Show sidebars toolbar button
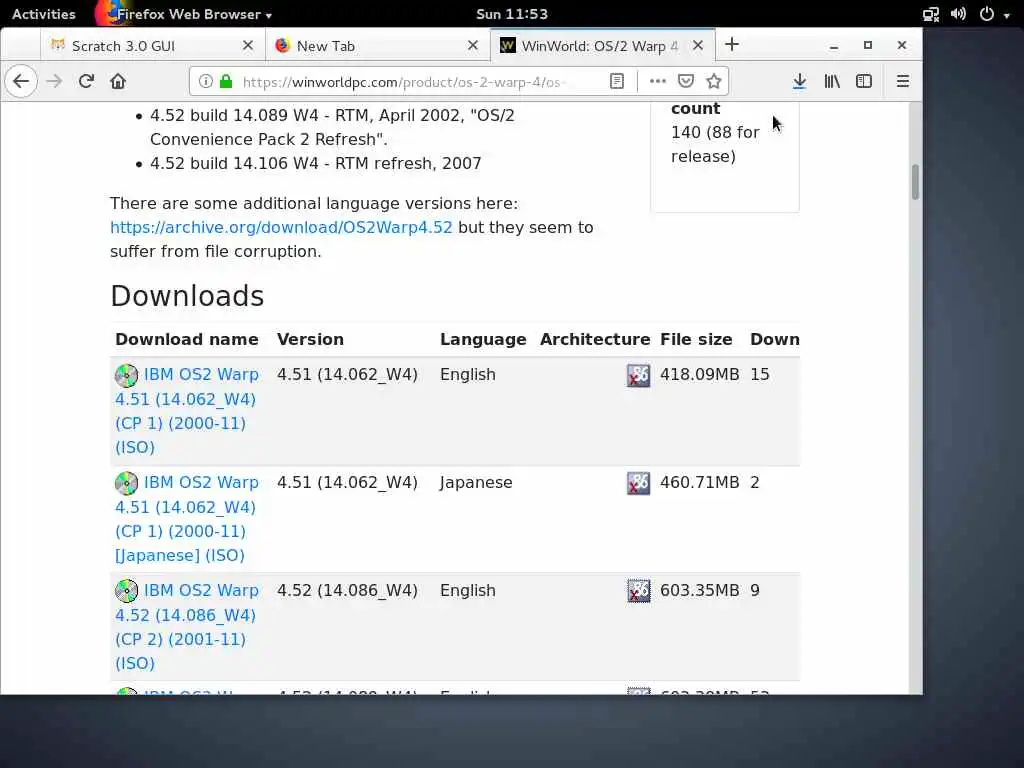Viewport: 1024px width, 768px height. coord(864,82)
